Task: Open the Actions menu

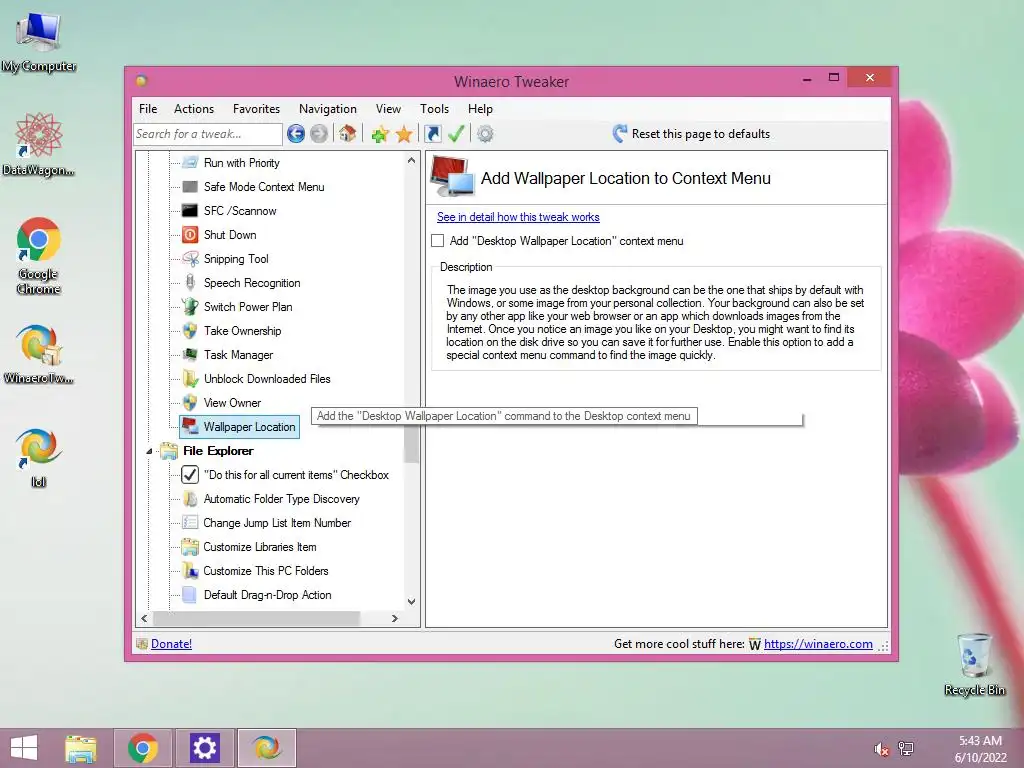Action: 194,109
